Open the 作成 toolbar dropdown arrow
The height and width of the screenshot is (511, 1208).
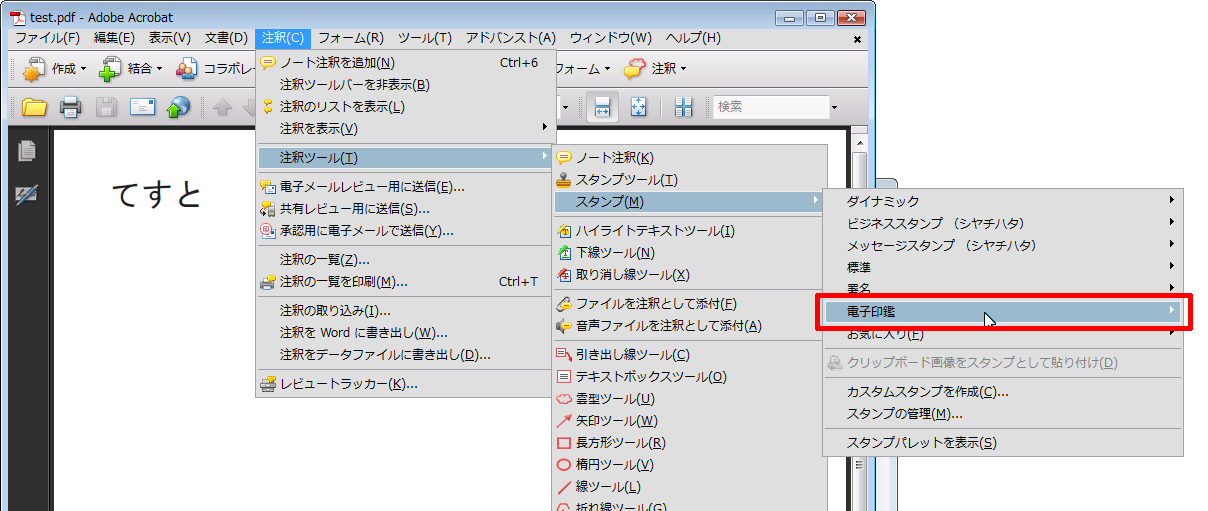84,70
